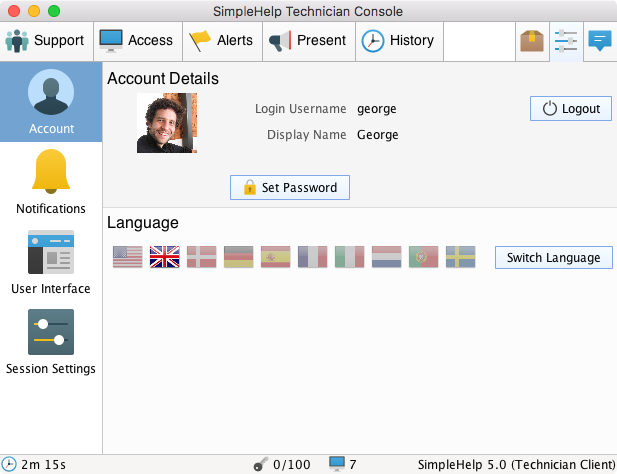
Task: Select the Spanish flag language
Action: [x=275, y=257]
